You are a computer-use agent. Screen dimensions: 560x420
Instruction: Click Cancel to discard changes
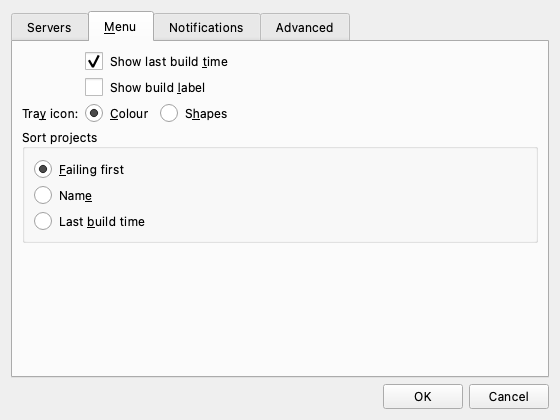pyautogui.click(x=509, y=396)
